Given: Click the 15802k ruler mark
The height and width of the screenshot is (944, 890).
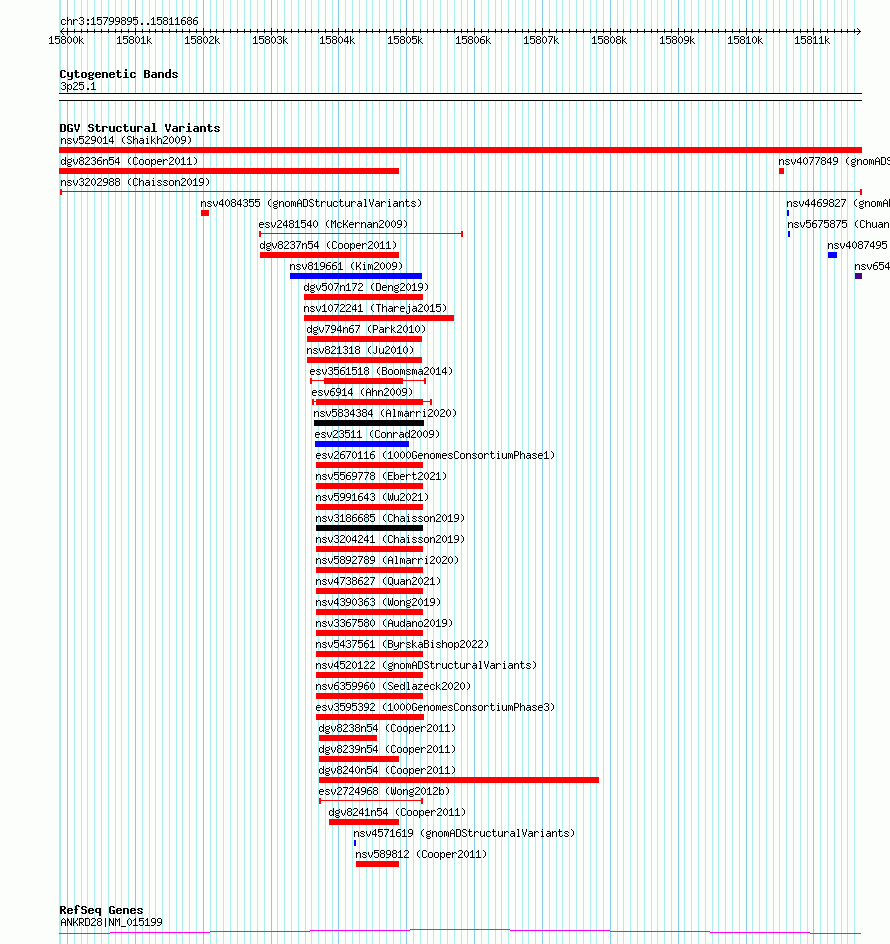Looking at the screenshot, I should [202, 40].
